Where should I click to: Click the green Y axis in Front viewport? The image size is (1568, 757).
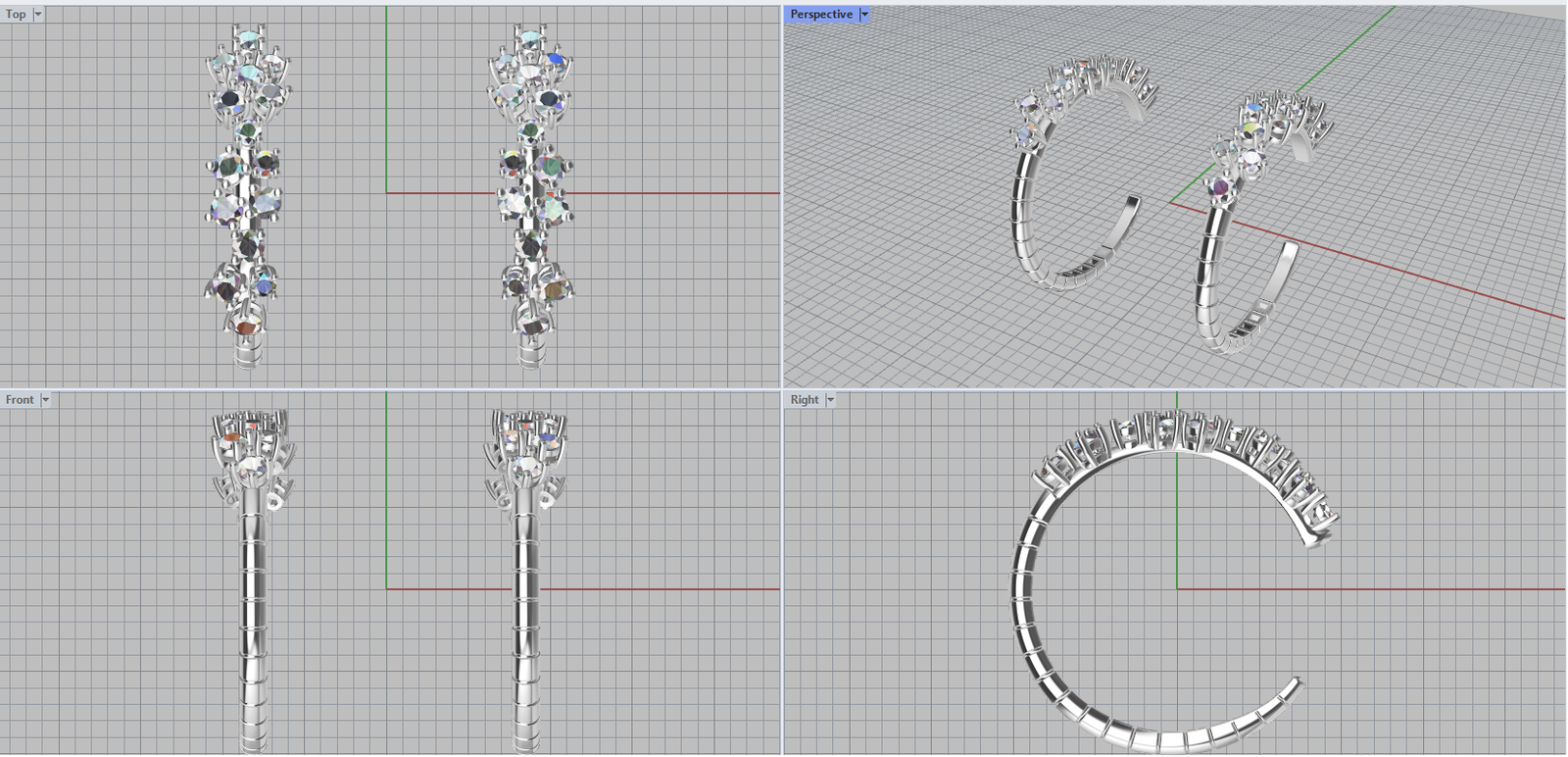[x=387, y=490]
